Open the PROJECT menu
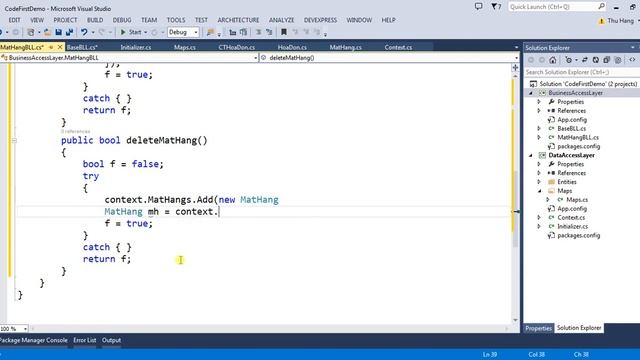This screenshot has height=360, width=640. click(65, 20)
